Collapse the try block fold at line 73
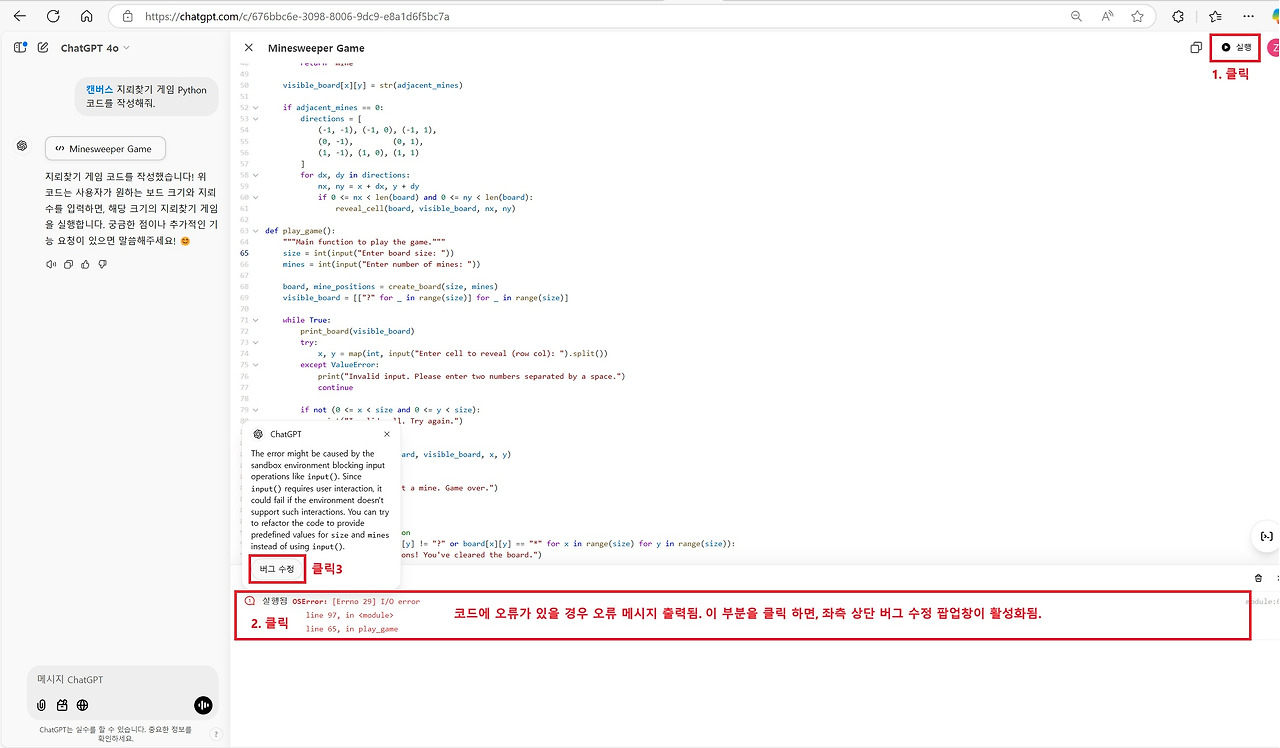The width and height of the screenshot is (1280, 748). click(255, 342)
